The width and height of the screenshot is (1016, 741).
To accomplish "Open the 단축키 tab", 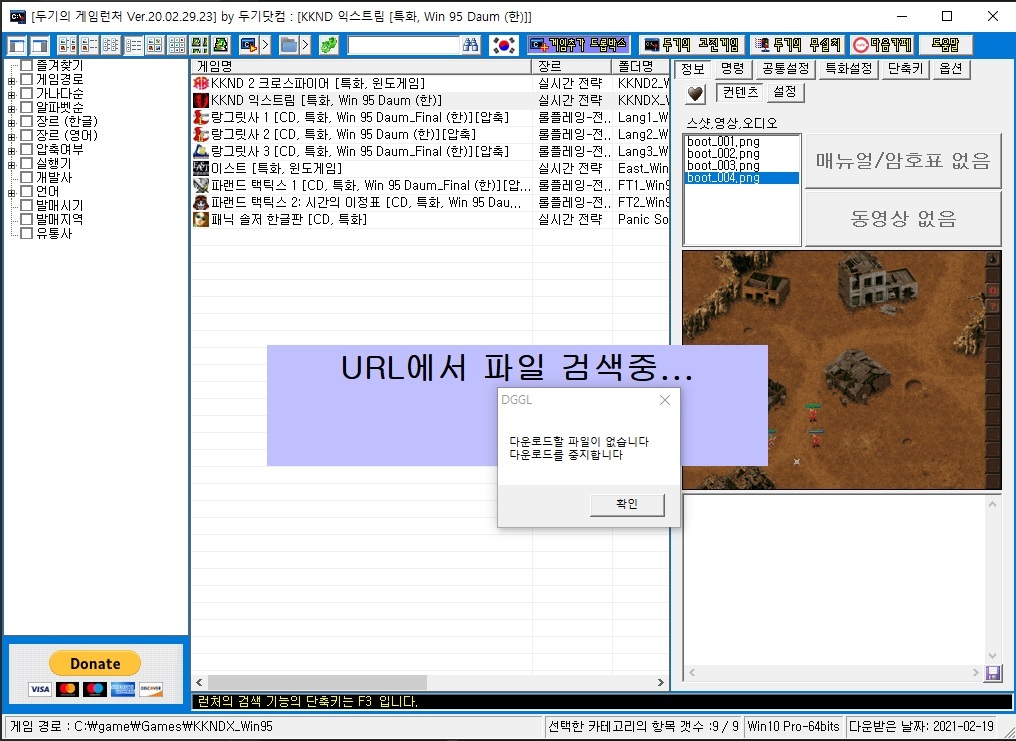I will click(907, 69).
